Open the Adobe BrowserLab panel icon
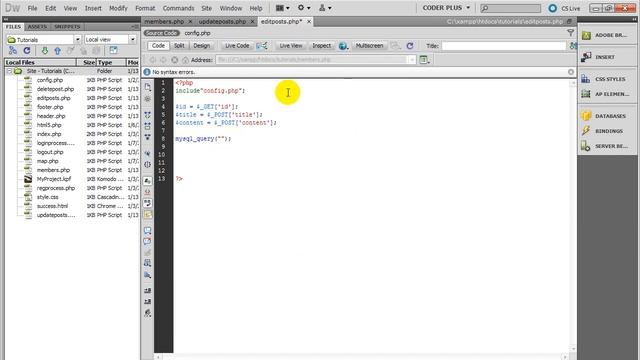Viewport: 640px width, 360px height. coord(587,35)
